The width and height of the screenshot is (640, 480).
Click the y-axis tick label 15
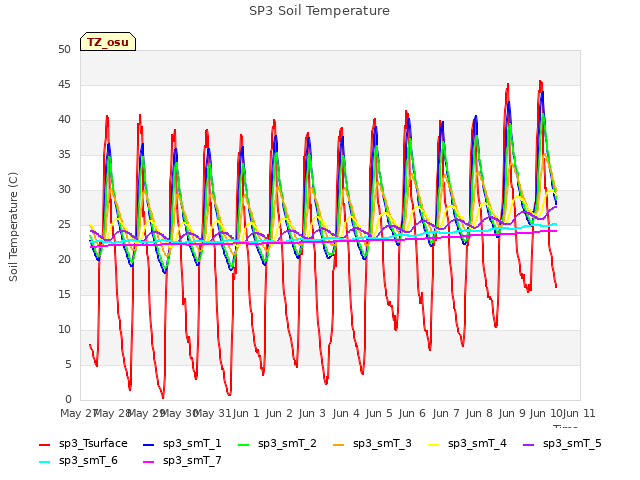(x=64, y=294)
